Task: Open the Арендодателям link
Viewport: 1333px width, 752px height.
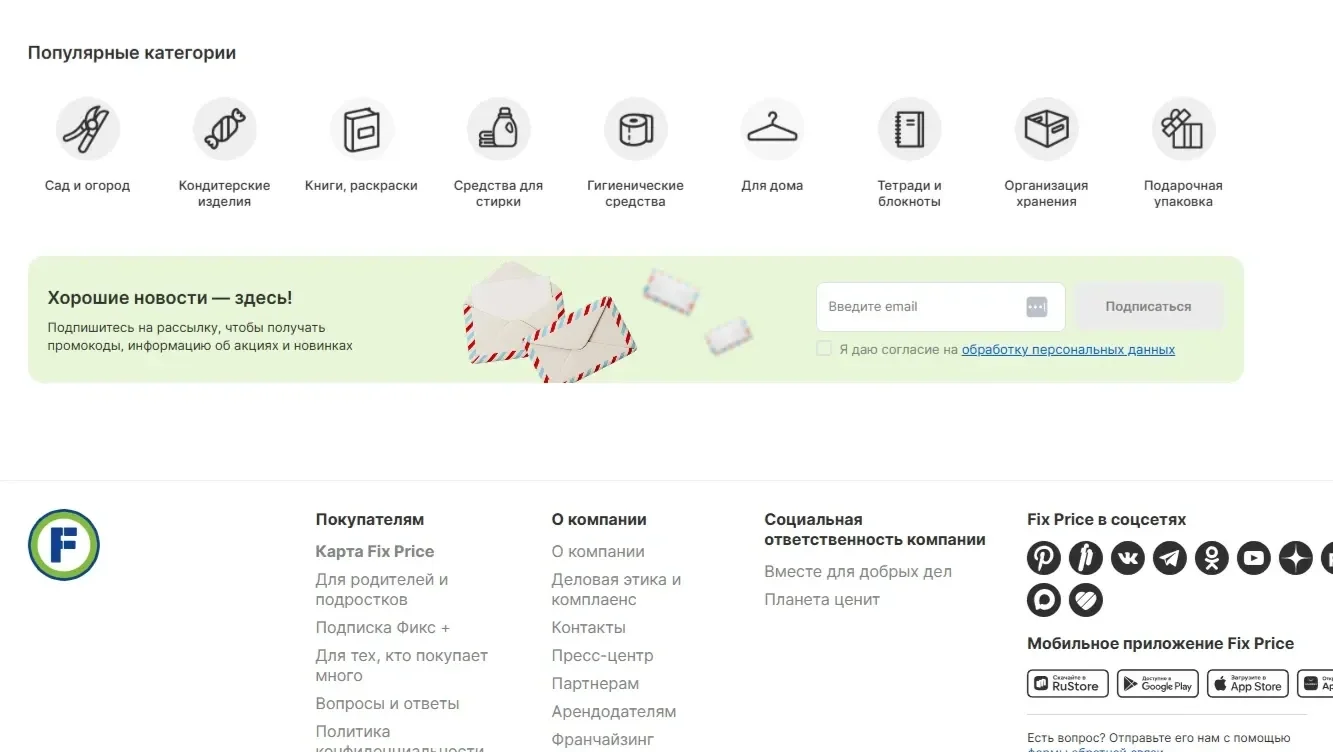Action: click(x=614, y=712)
